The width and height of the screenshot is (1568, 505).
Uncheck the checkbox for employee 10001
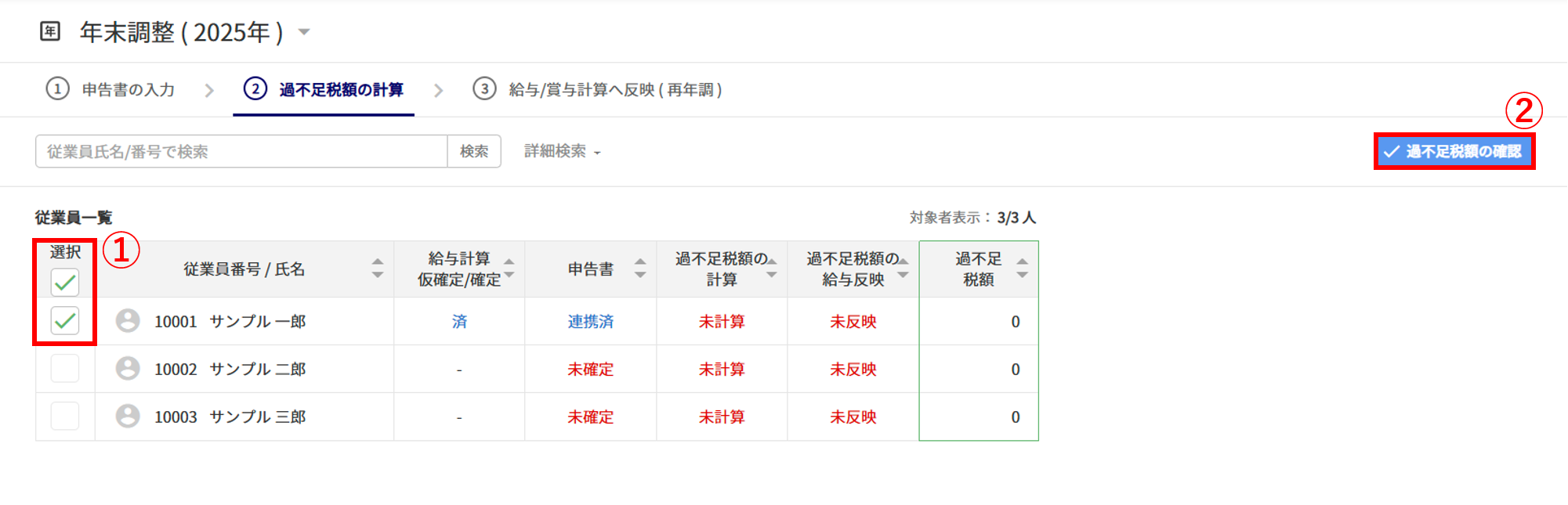65,320
